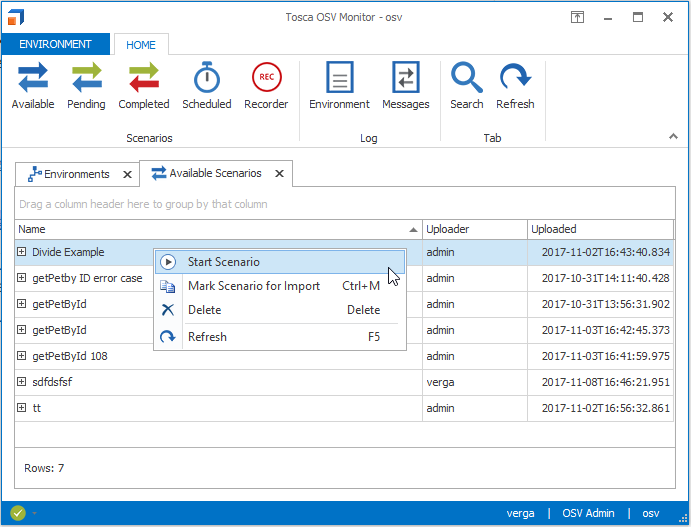
Task: Close the Available Scenarios tab
Action: coord(279,174)
